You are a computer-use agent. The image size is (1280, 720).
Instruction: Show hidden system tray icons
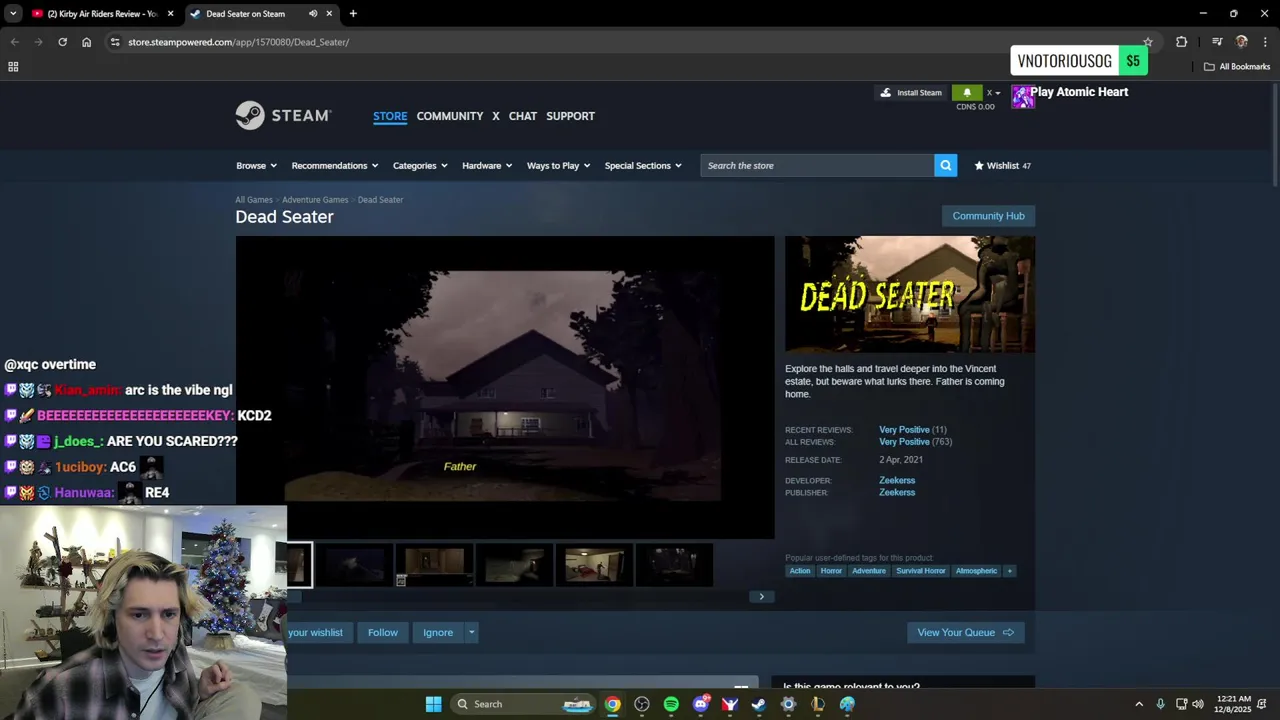(1139, 704)
